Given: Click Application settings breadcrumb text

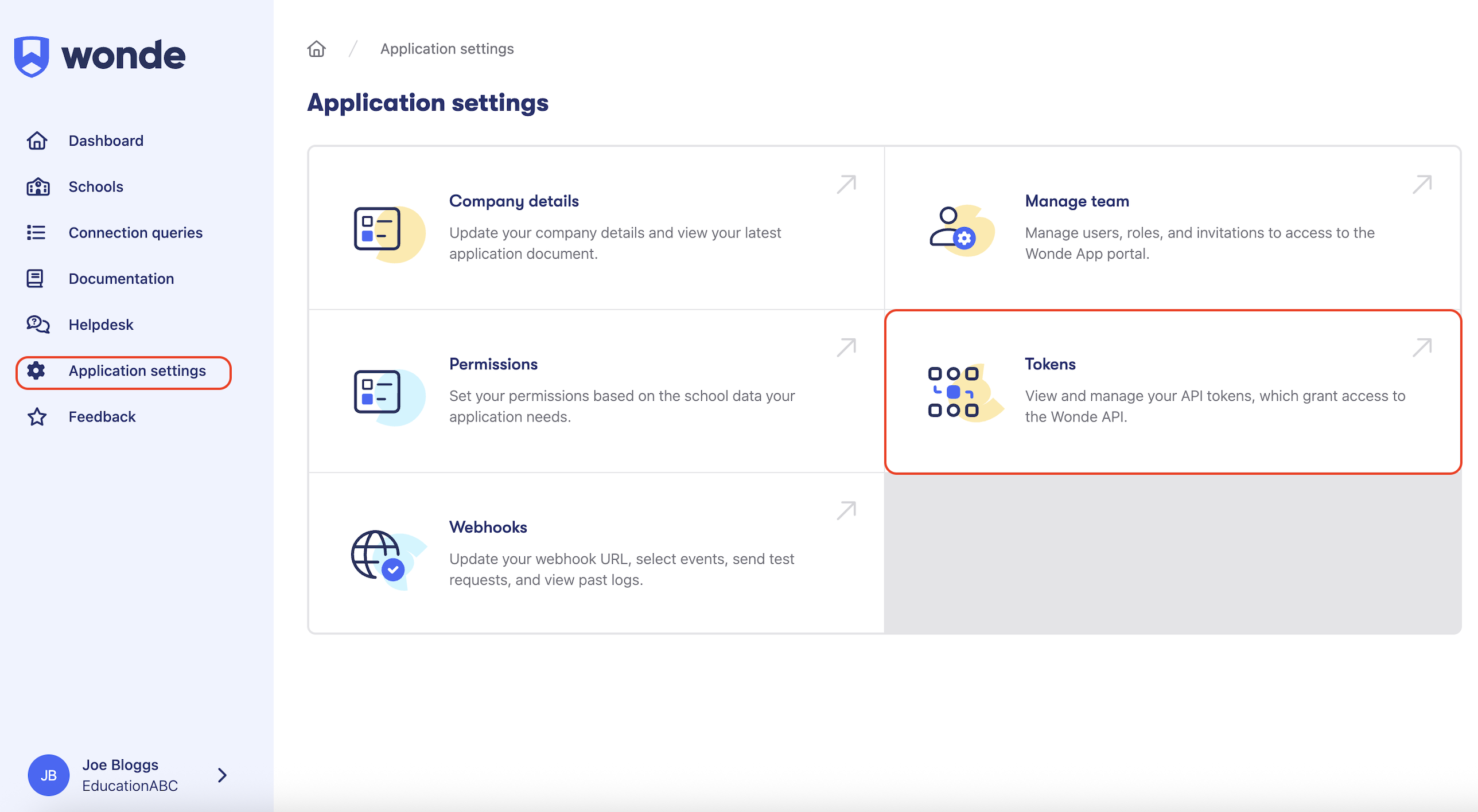Looking at the screenshot, I should click(447, 49).
